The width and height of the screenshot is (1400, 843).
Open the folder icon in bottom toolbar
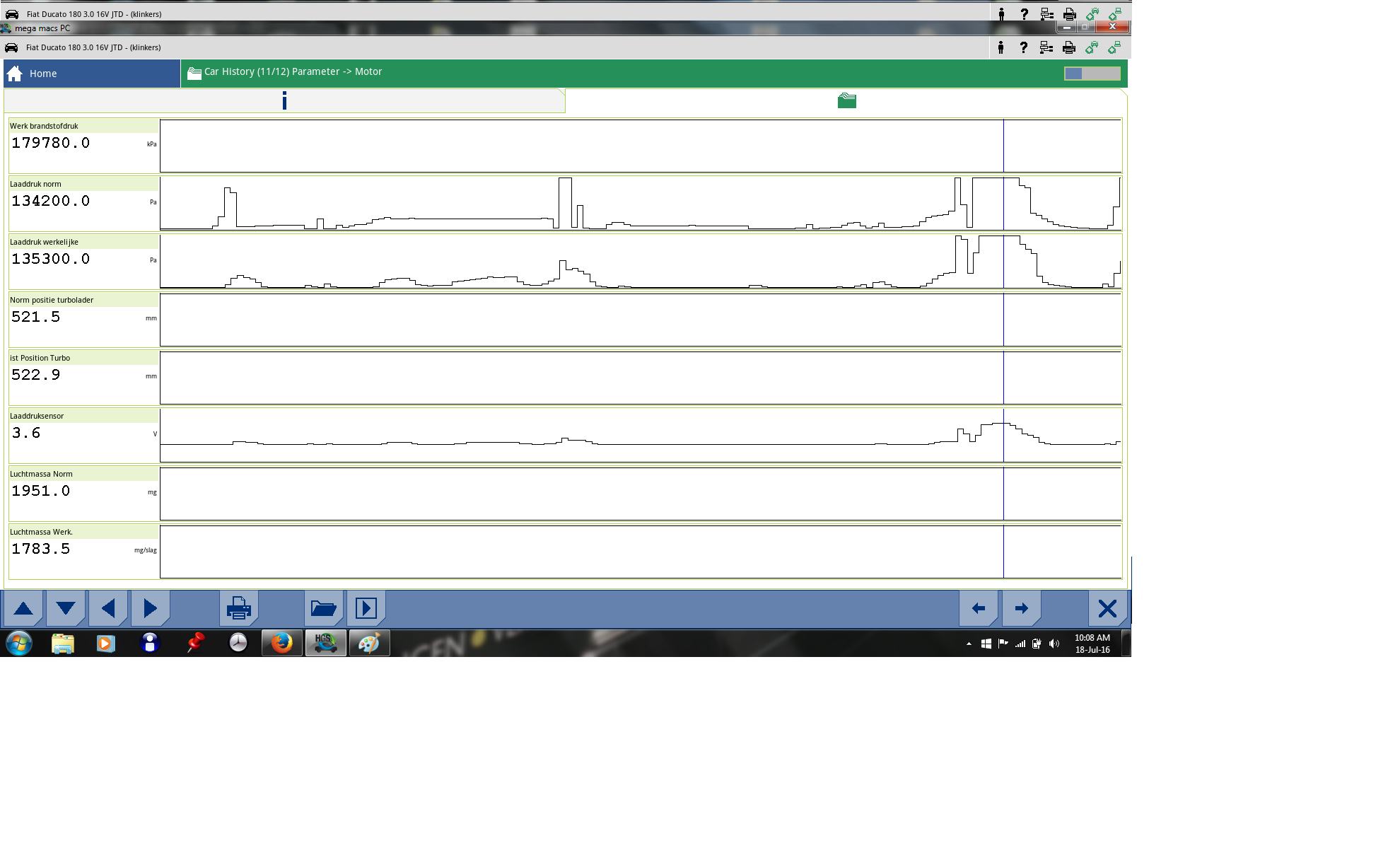(x=323, y=608)
